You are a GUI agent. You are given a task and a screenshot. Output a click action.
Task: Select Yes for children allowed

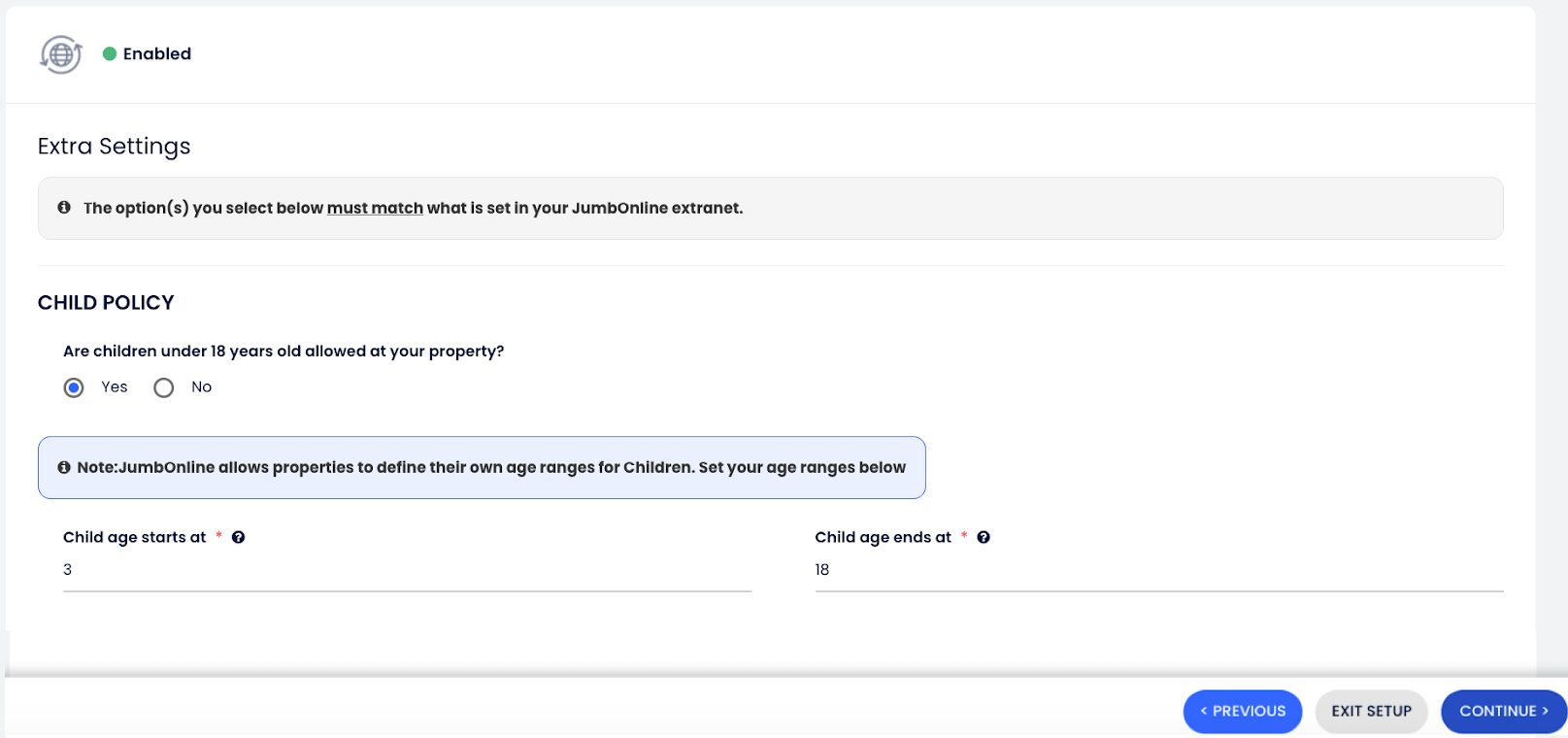point(74,387)
